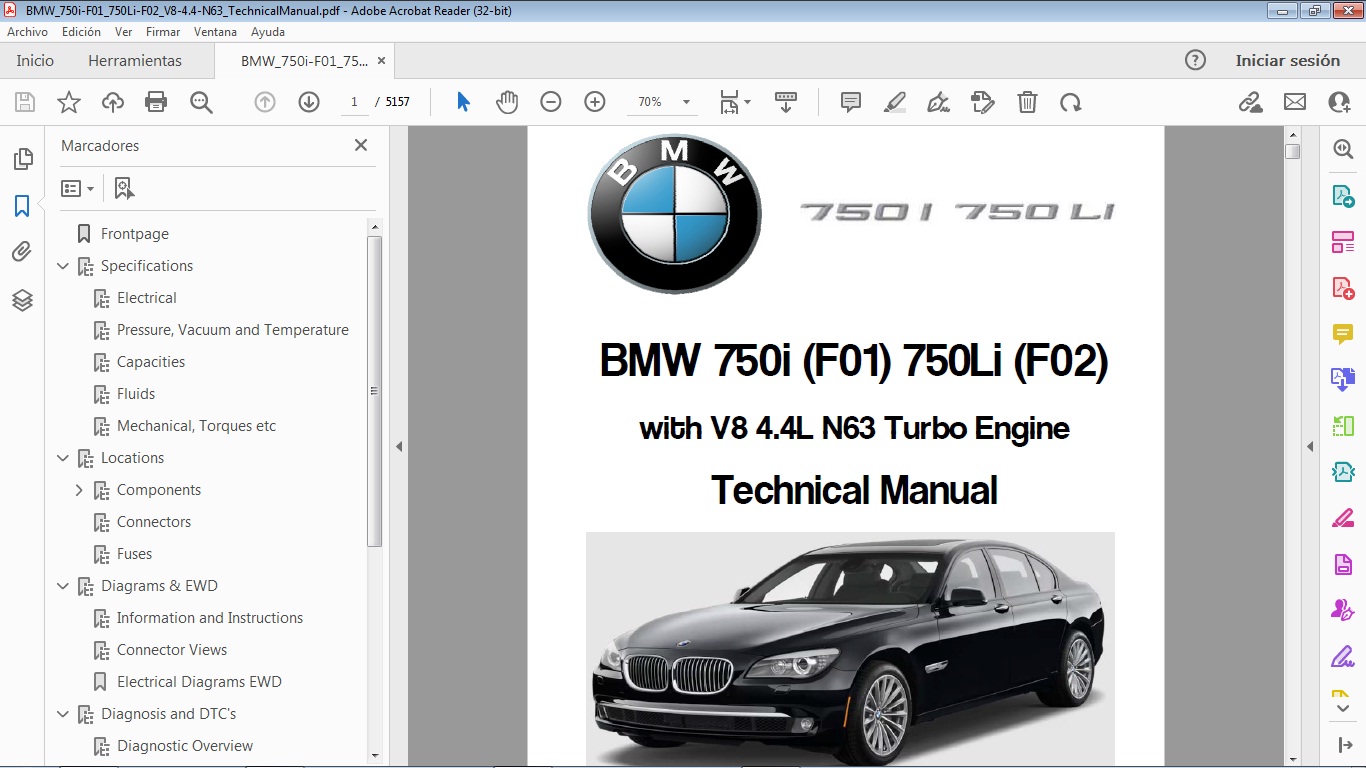Screen dimensions: 1366x768
Task: Switch to the blue selection arrow tool
Action: tap(463, 101)
